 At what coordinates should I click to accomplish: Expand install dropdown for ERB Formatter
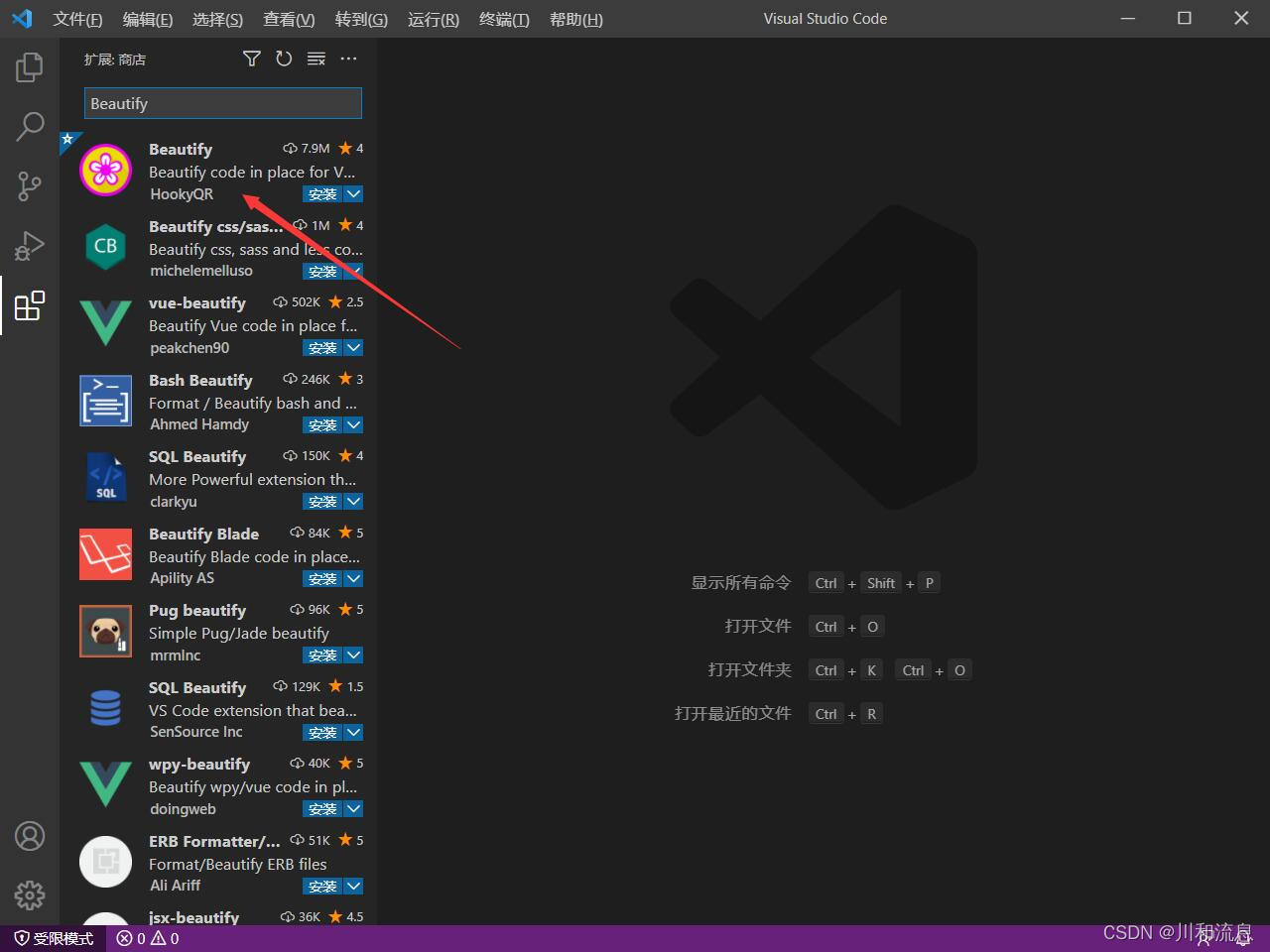coord(353,887)
